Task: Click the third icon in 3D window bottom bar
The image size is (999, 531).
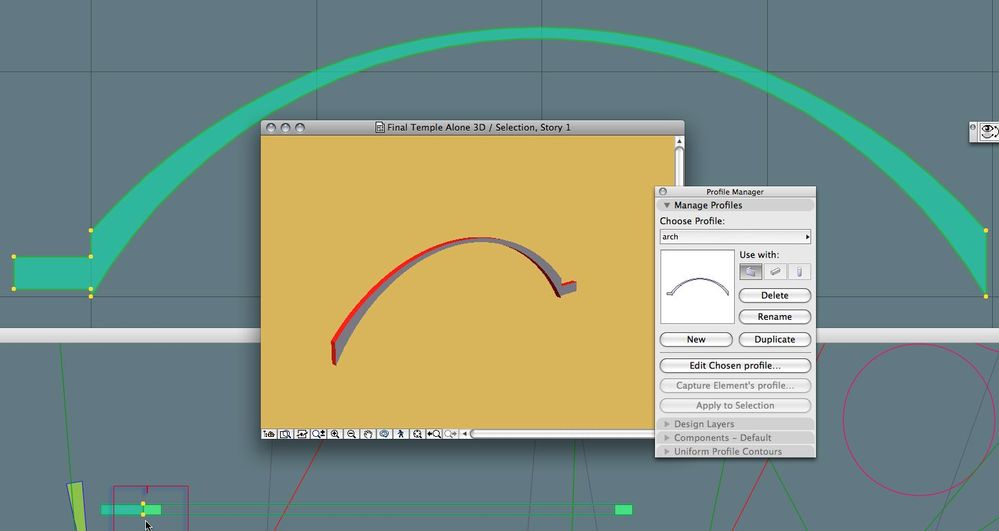Action: [x=302, y=434]
